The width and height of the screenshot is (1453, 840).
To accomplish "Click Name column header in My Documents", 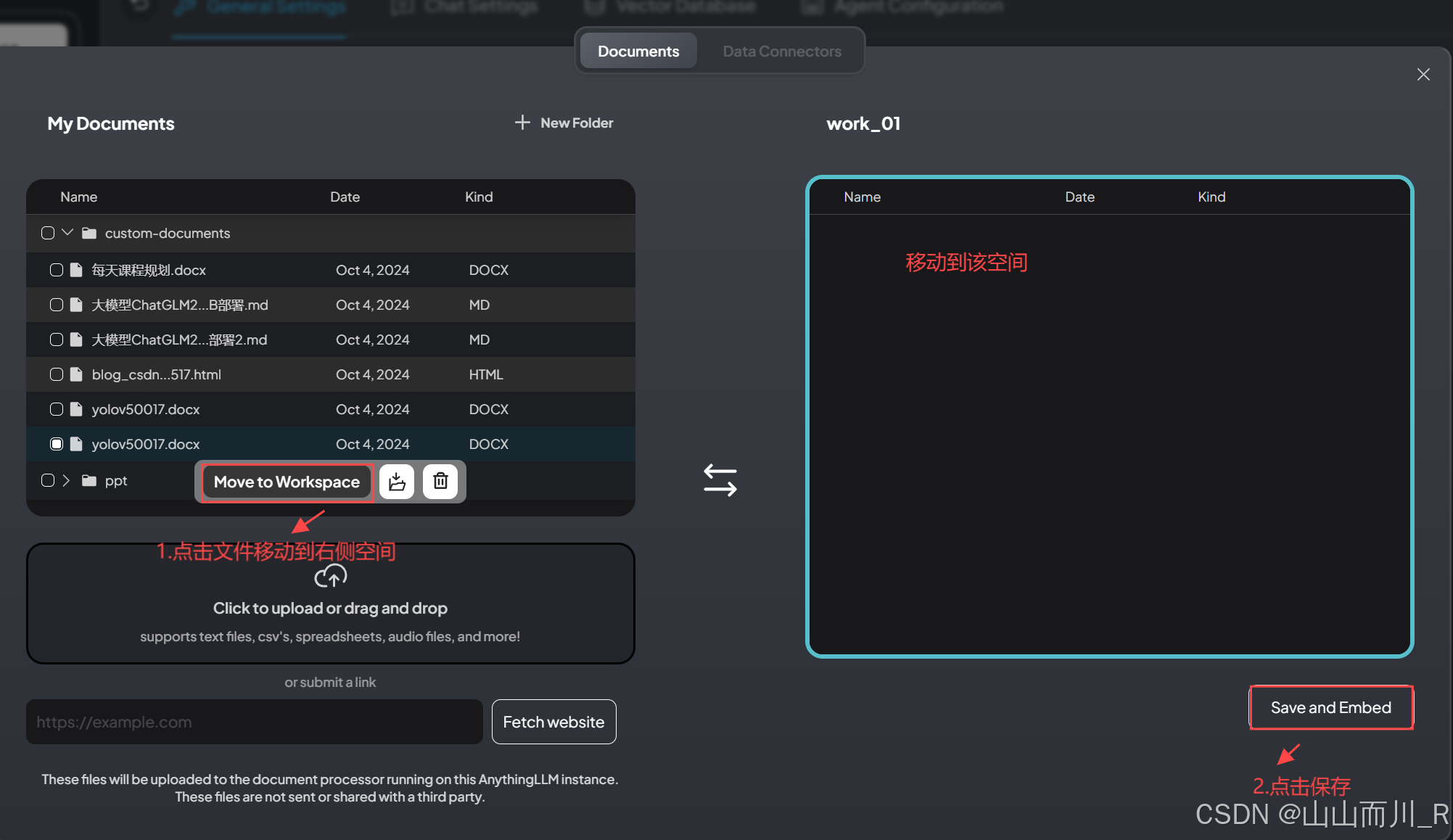I will pyautogui.click(x=79, y=197).
